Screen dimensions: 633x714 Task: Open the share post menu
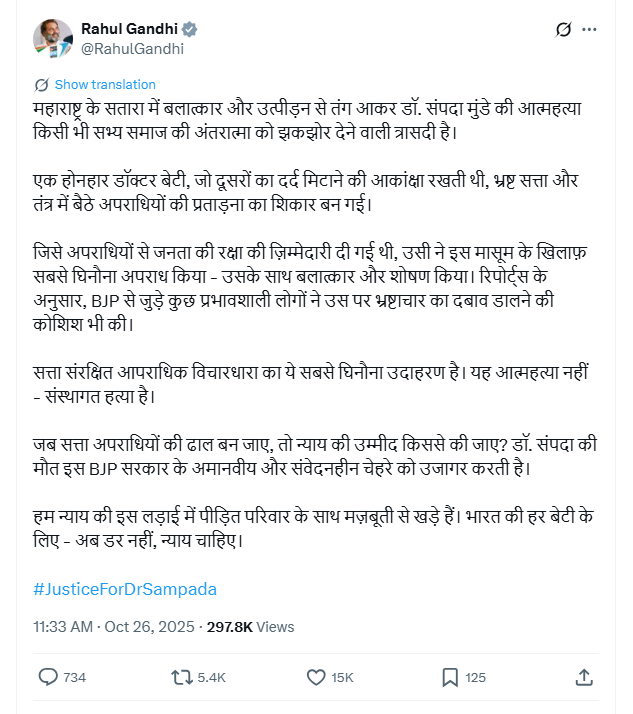(x=585, y=677)
